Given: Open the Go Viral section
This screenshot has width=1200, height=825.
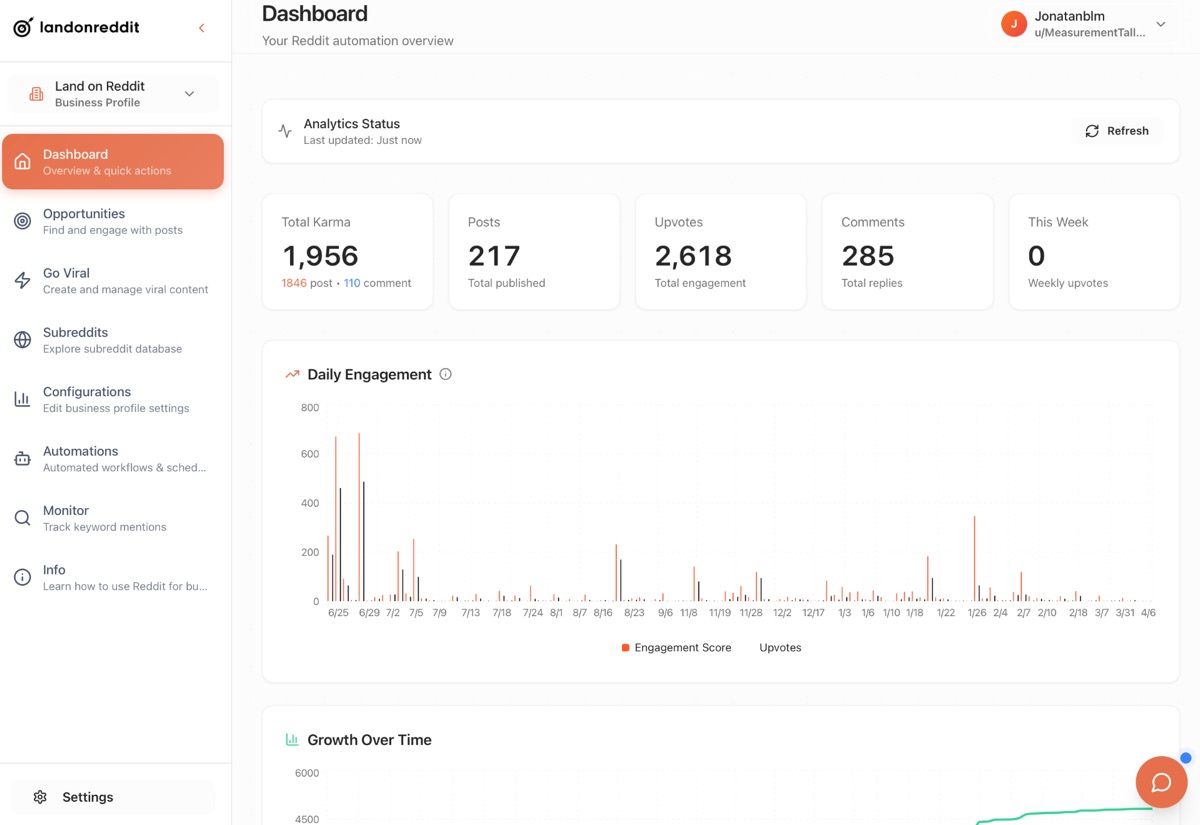Looking at the screenshot, I should (x=113, y=281).
